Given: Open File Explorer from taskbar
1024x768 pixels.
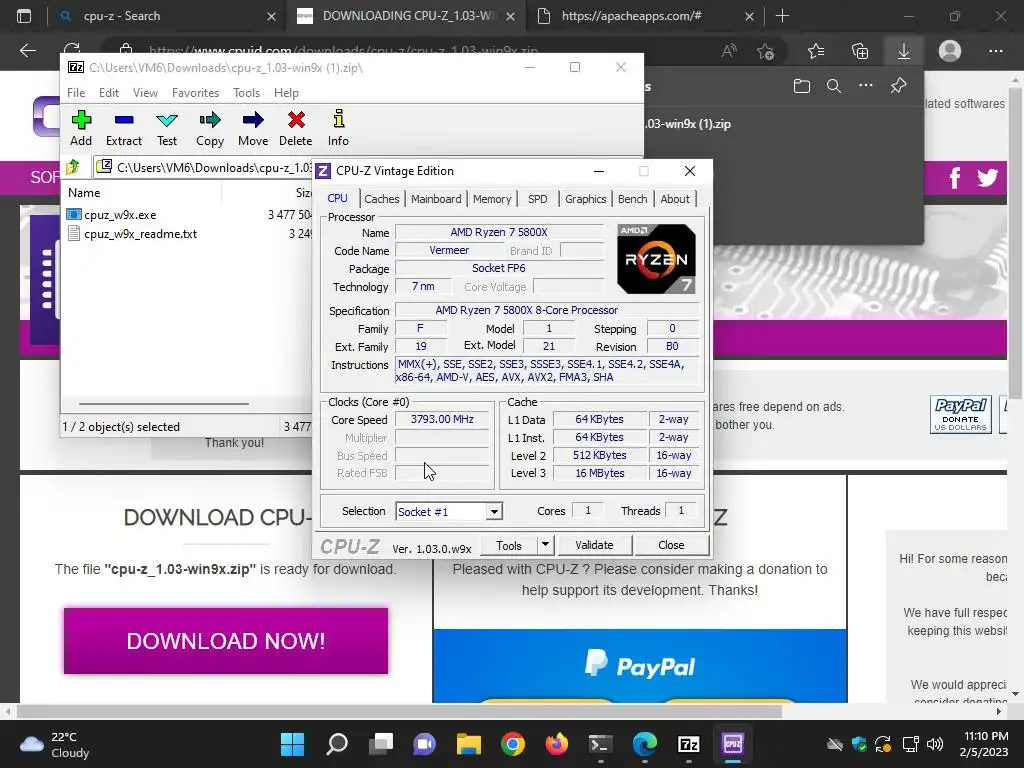Looking at the screenshot, I should (x=468, y=744).
